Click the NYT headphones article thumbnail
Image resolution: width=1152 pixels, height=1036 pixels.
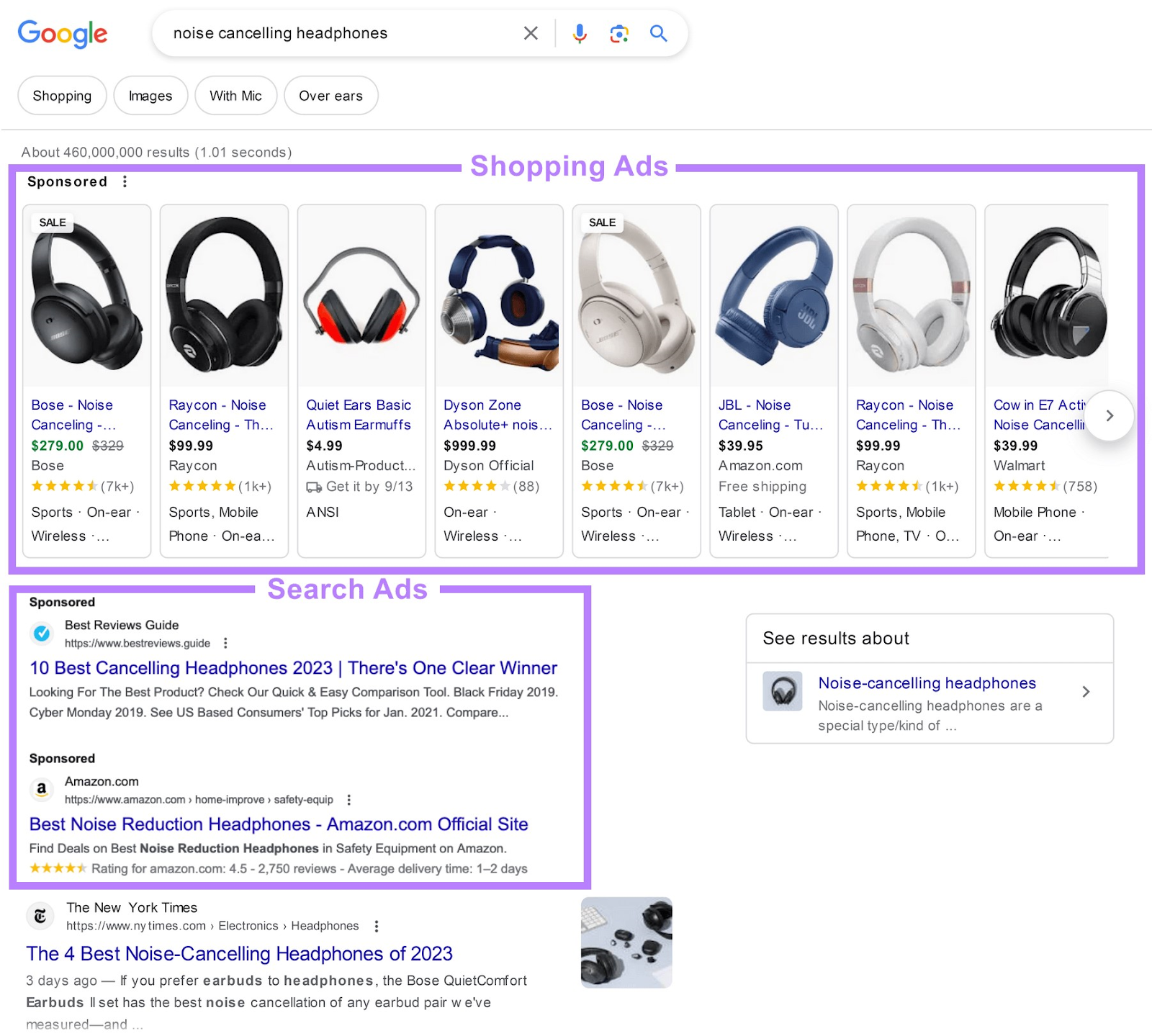tap(626, 942)
